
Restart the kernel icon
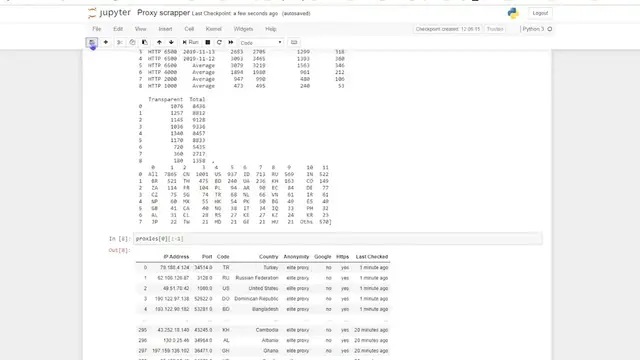click(x=219, y=42)
